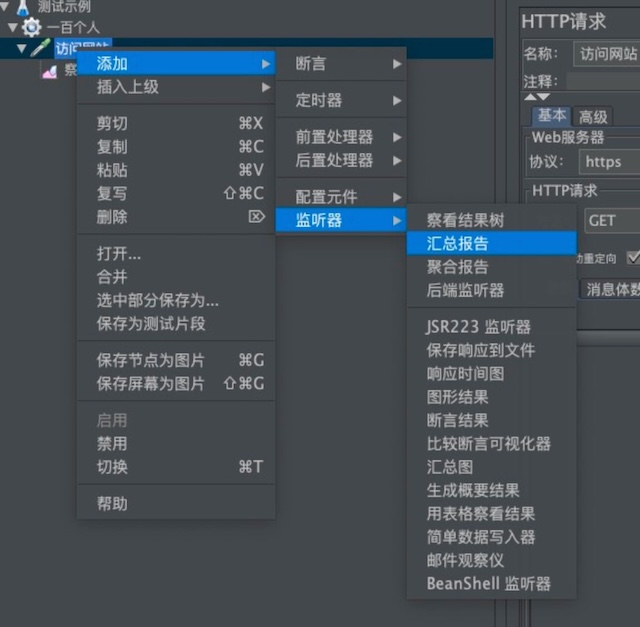Click the 注释 input field
Screen dimensions: 640x627
(x=603, y=82)
